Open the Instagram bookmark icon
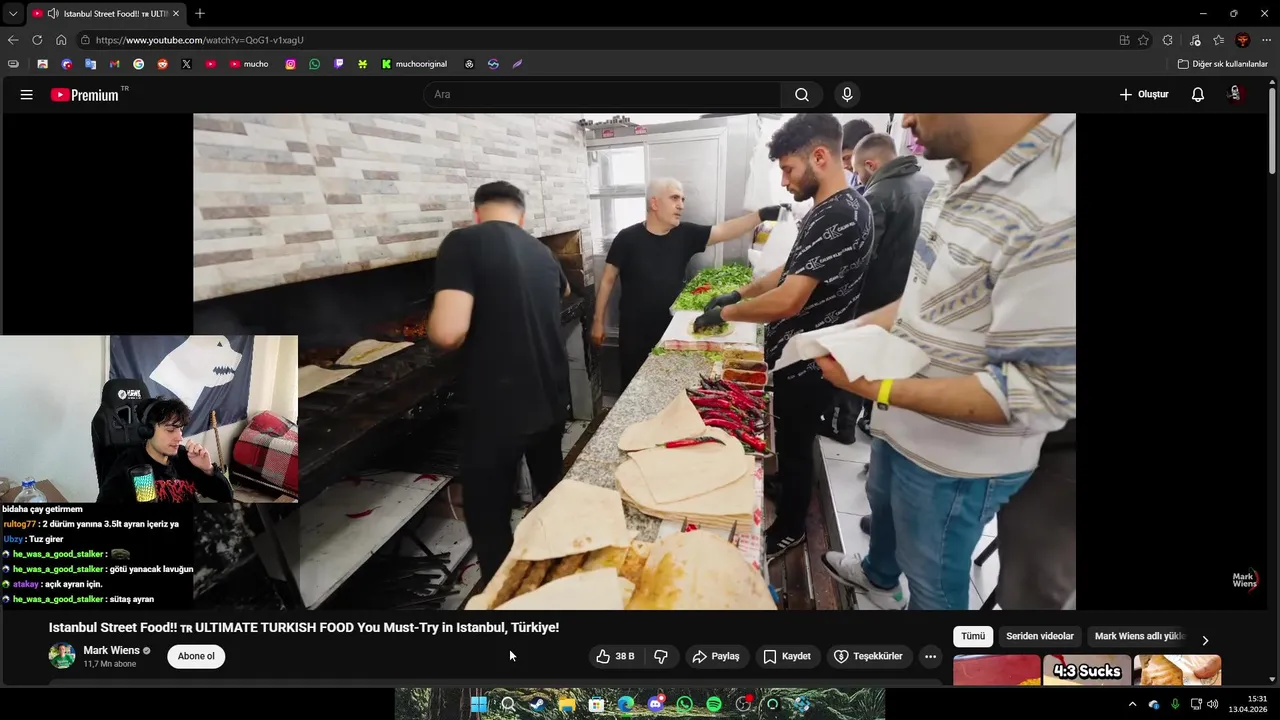Screen dimensions: 1280x720 click(x=291, y=64)
